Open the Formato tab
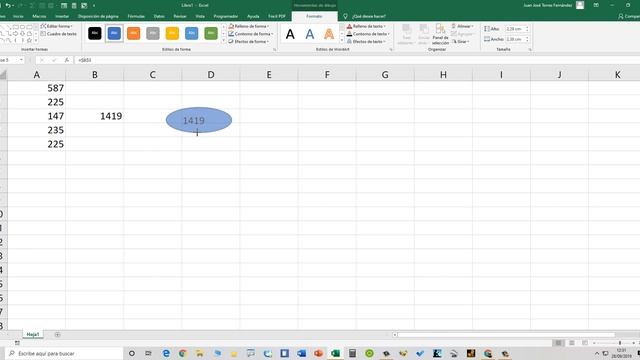Image resolution: width=640 pixels, height=360 pixels. (x=314, y=16)
